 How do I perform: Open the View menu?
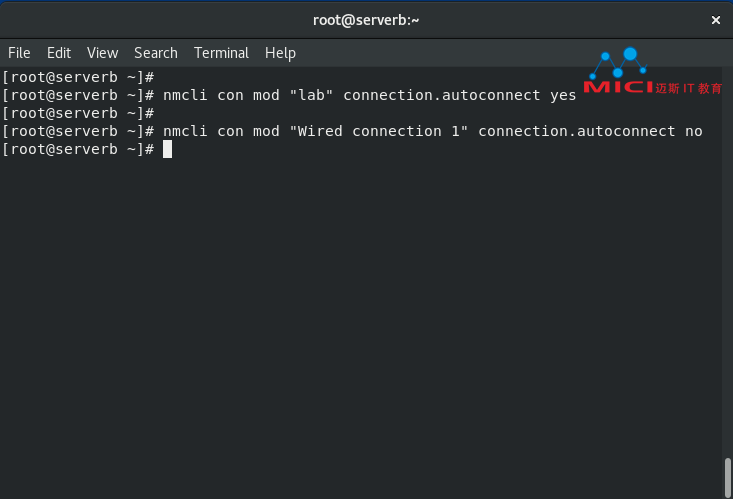tap(102, 53)
